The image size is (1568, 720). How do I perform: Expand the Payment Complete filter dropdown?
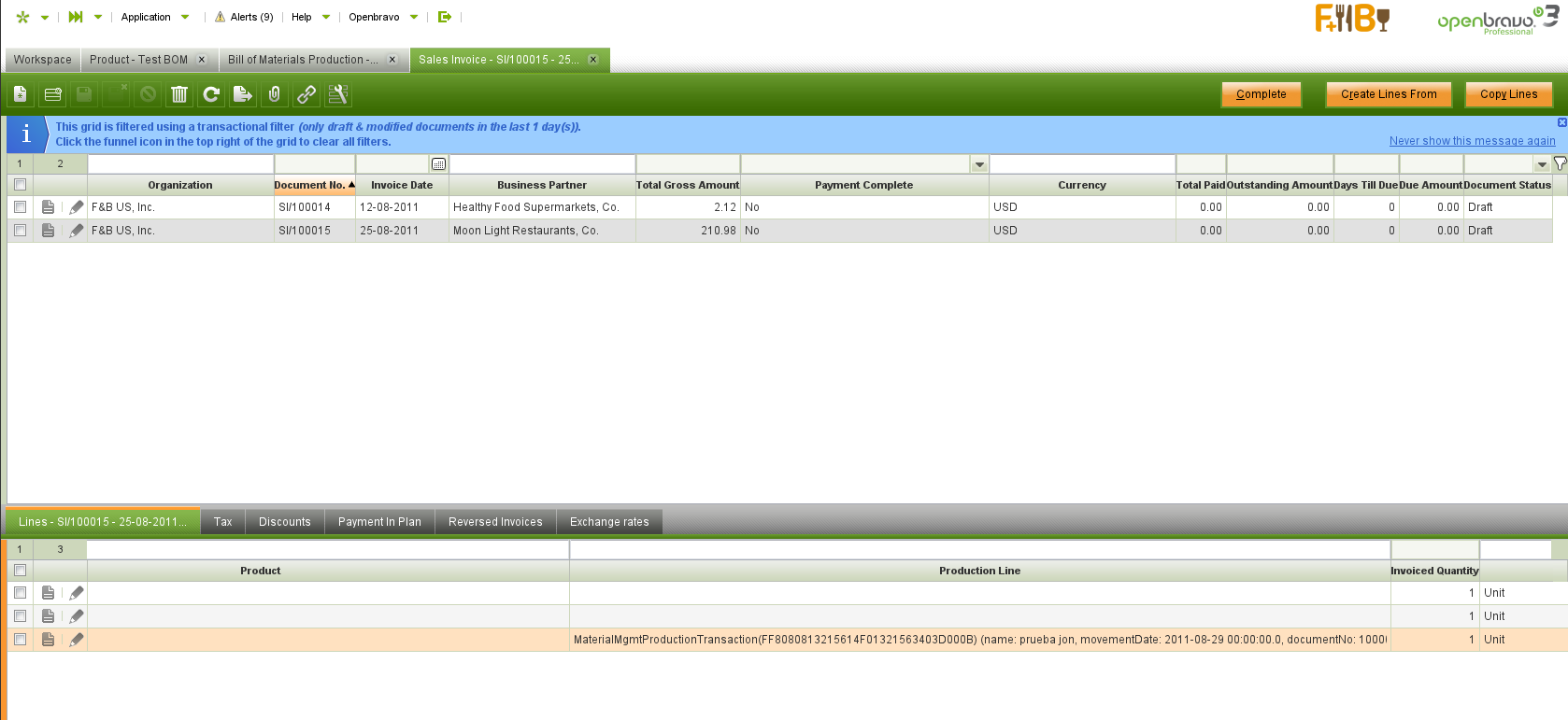pos(979,164)
